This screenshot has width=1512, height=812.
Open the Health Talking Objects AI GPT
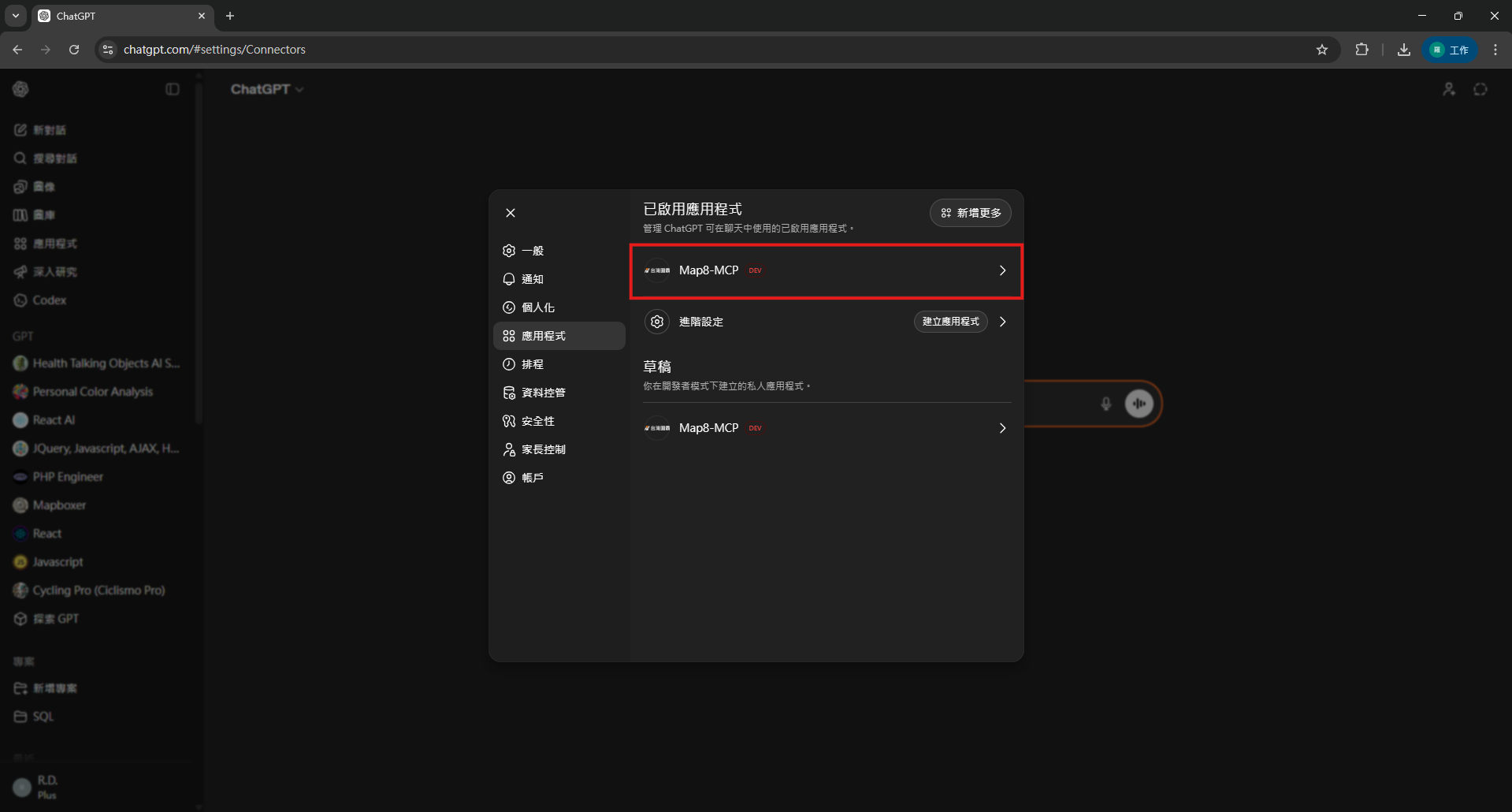pyautogui.click(x=97, y=363)
